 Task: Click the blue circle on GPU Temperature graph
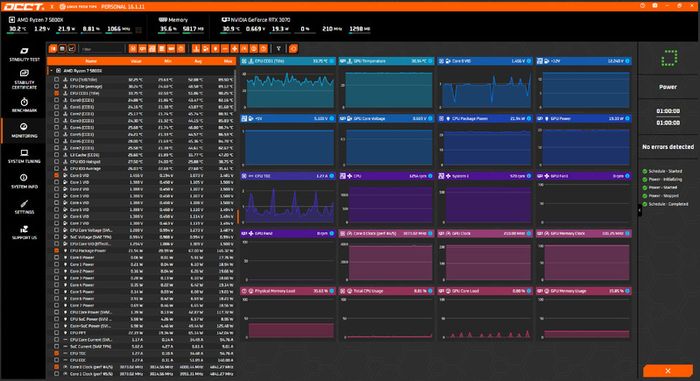[430, 61]
